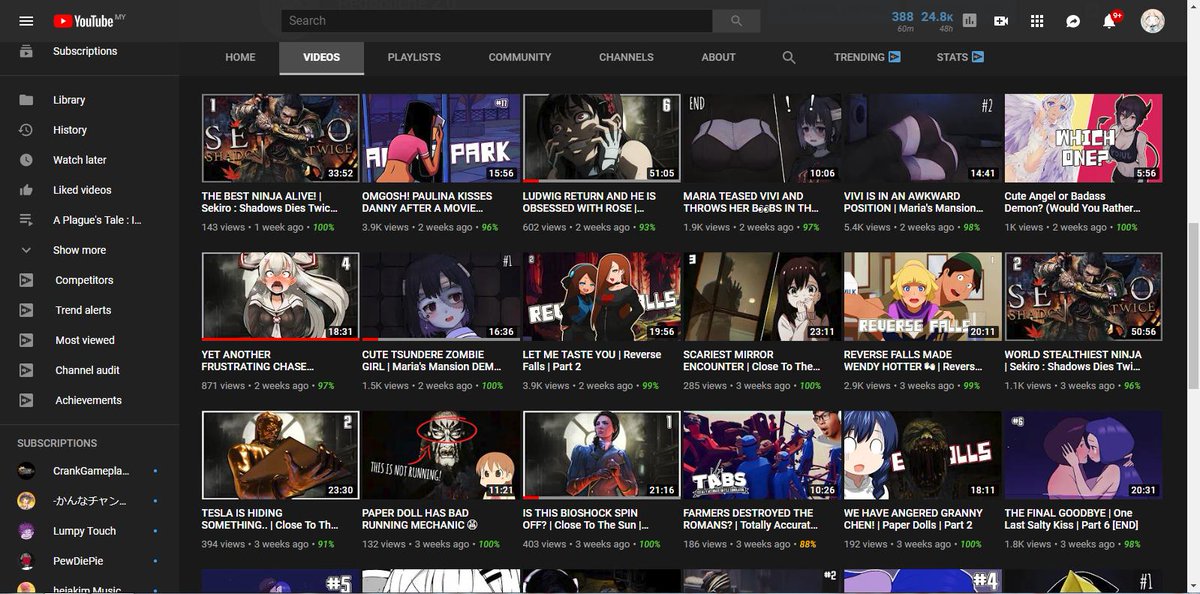Viewport: 1200px width, 594px height.
Task: Open the vidIQ TRENDING tab
Action: (867, 58)
